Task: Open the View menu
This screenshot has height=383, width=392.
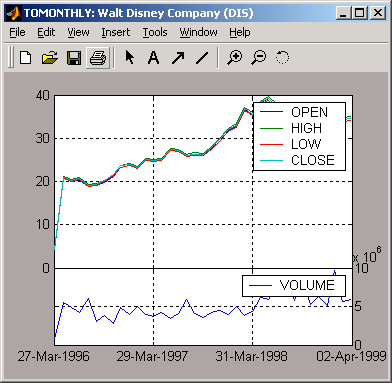Action: pyautogui.click(x=78, y=32)
